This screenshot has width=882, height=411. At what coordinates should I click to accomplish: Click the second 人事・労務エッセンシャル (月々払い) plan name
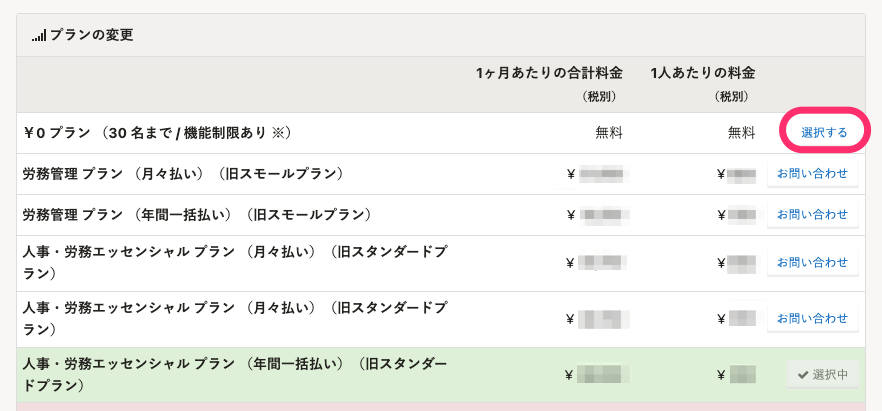pyautogui.click(x=235, y=319)
